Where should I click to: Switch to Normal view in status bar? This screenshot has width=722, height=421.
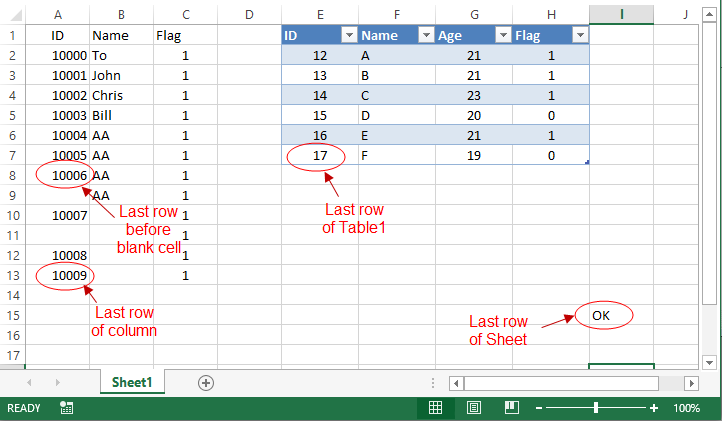[435, 408]
